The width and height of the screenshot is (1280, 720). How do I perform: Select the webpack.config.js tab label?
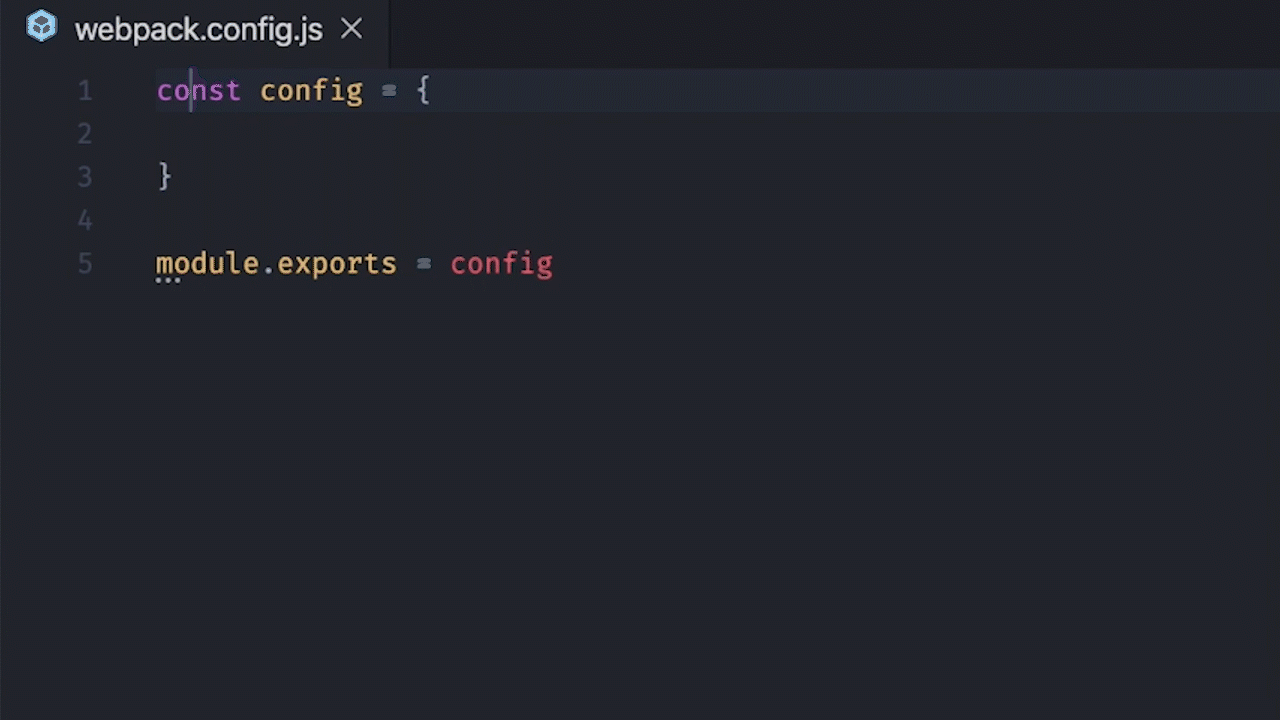click(198, 30)
